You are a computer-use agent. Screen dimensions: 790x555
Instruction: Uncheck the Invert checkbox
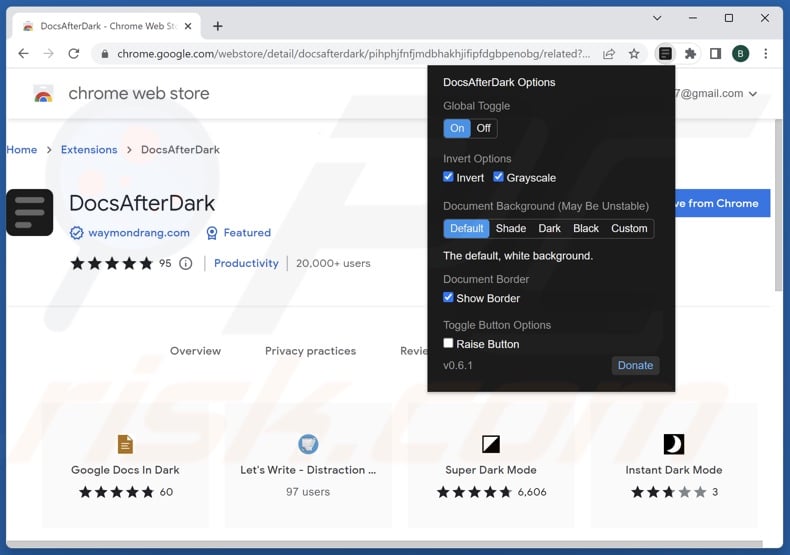pyautogui.click(x=448, y=177)
